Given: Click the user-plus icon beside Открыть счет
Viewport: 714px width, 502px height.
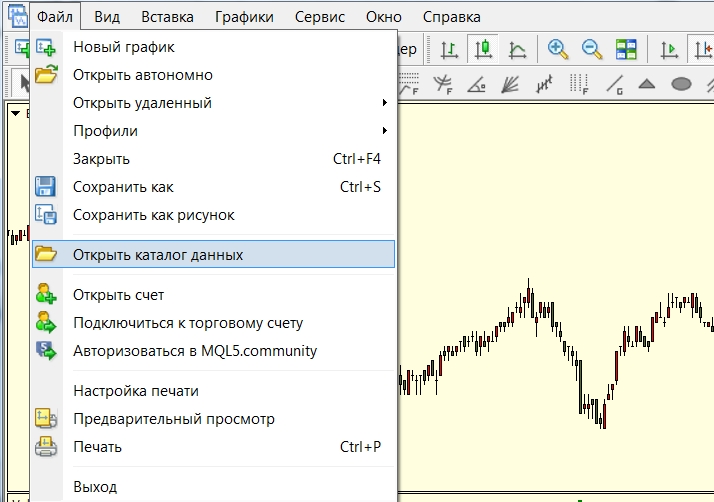Looking at the screenshot, I should [x=46, y=294].
